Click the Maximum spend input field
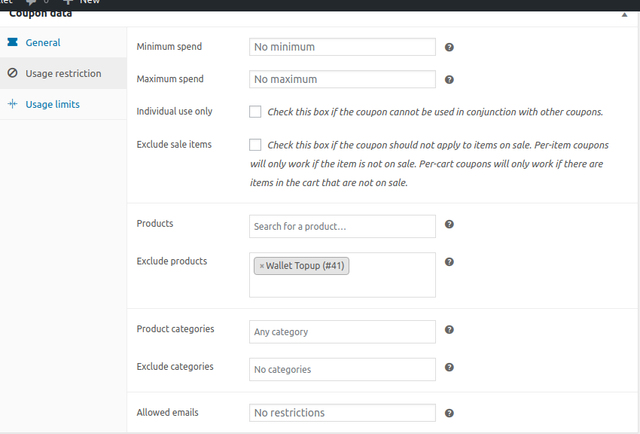This screenshot has width=640, height=434. pos(342,79)
